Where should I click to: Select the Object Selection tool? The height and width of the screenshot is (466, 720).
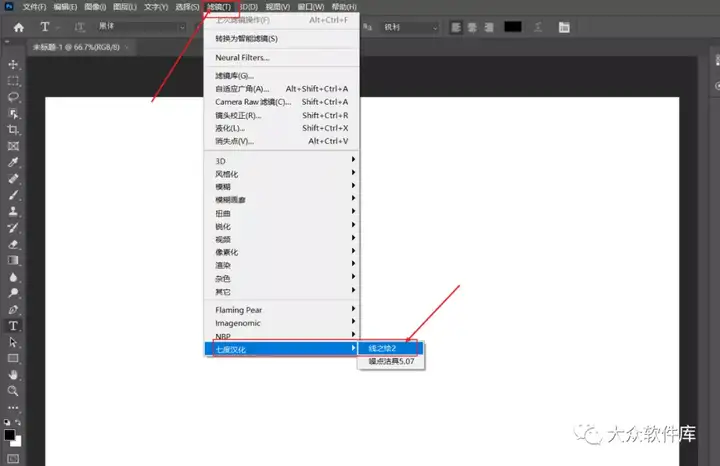[x=13, y=113]
